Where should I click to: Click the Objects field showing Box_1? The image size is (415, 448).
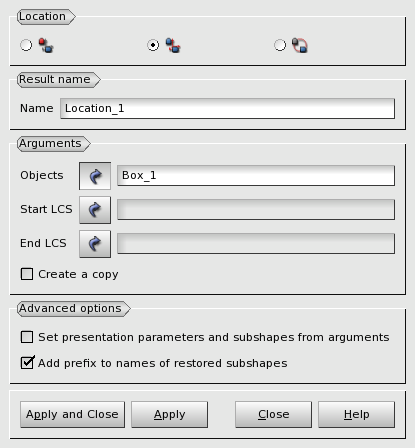[256, 176]
